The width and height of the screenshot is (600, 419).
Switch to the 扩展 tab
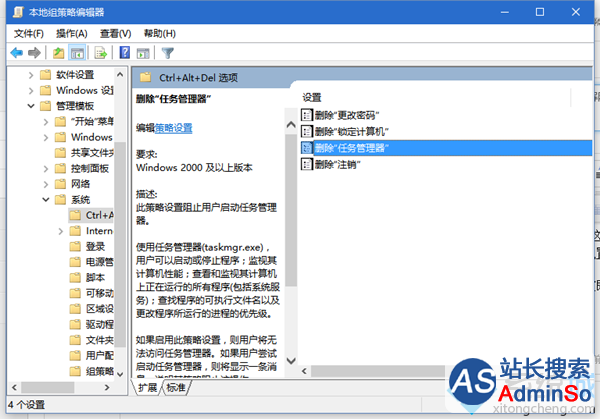tap(147, 388)
